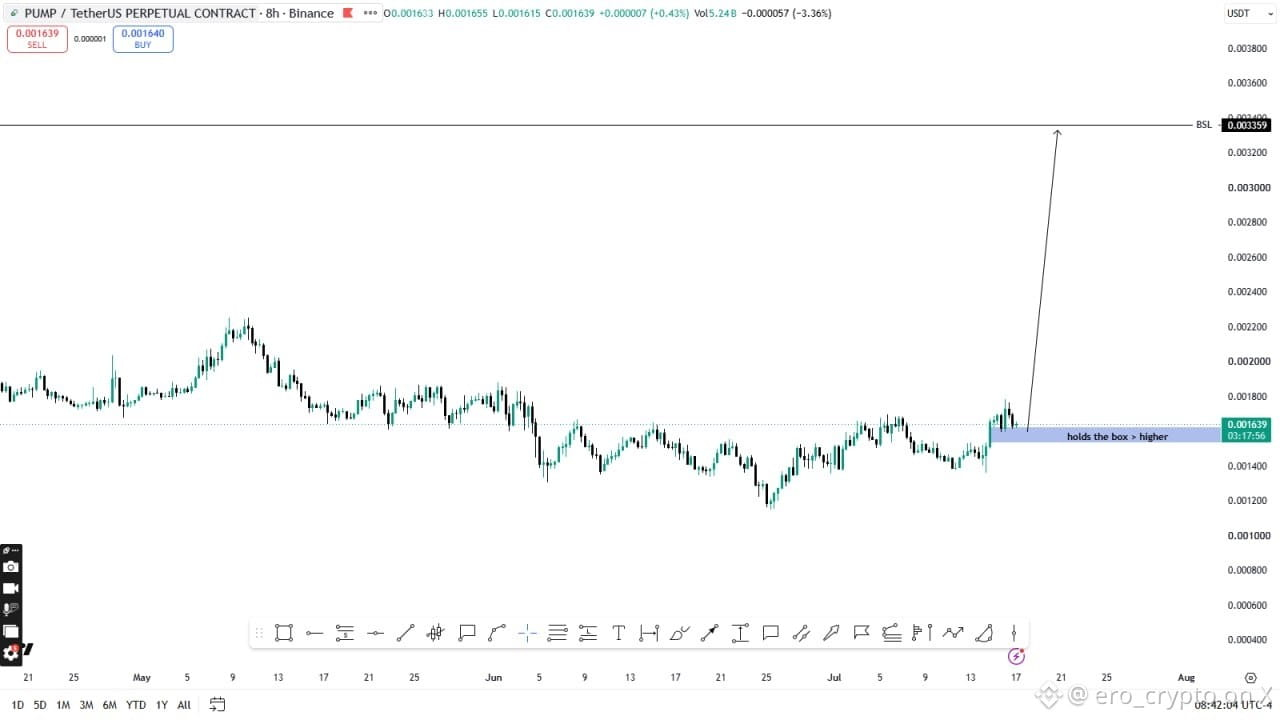Select the diagonal Trend Line tool
Screen dimensions: 1280x720
coord(405,632)
